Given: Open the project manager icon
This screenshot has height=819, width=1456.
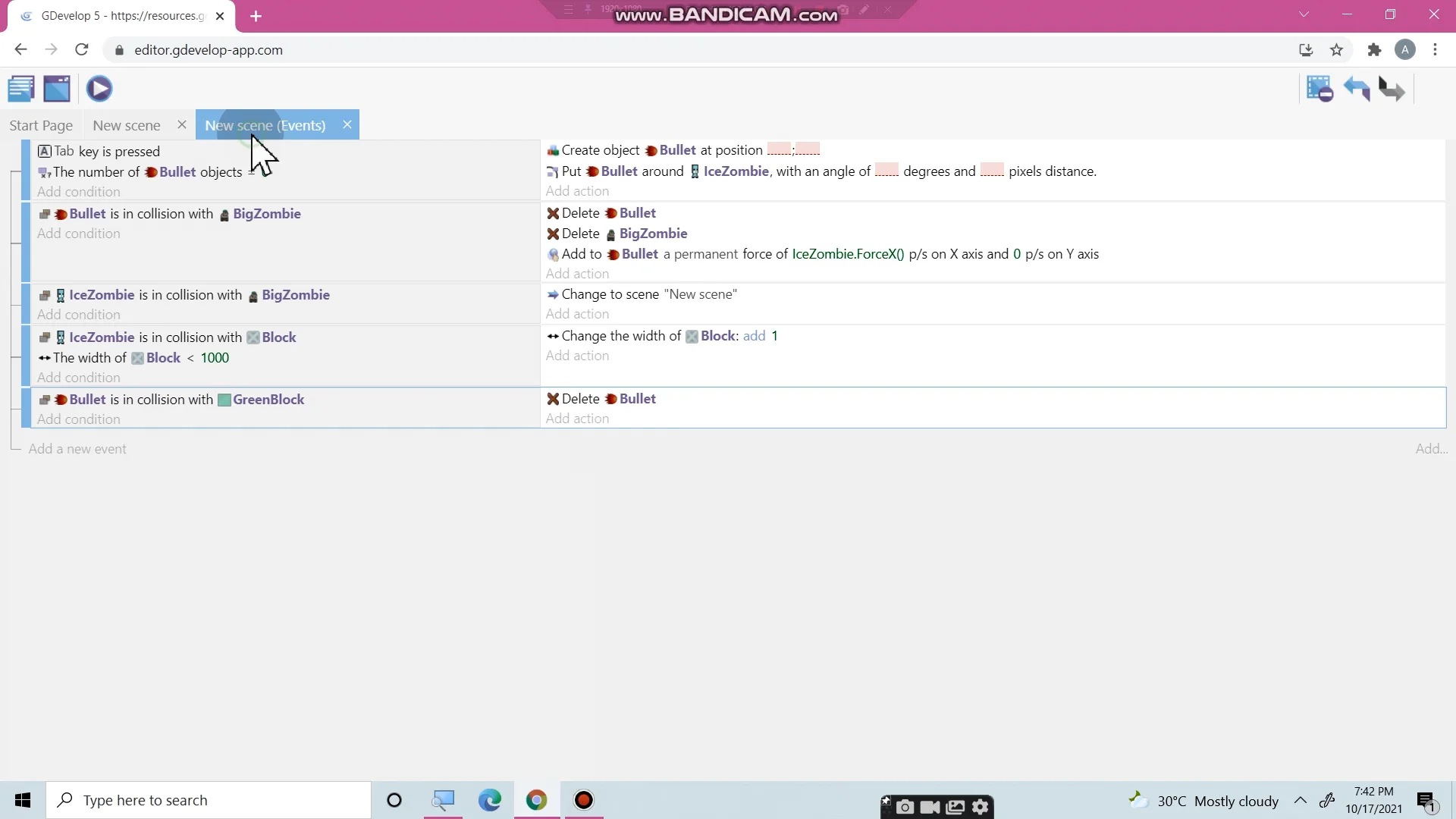Looking at the screenshot, I should tap(21, 89).
